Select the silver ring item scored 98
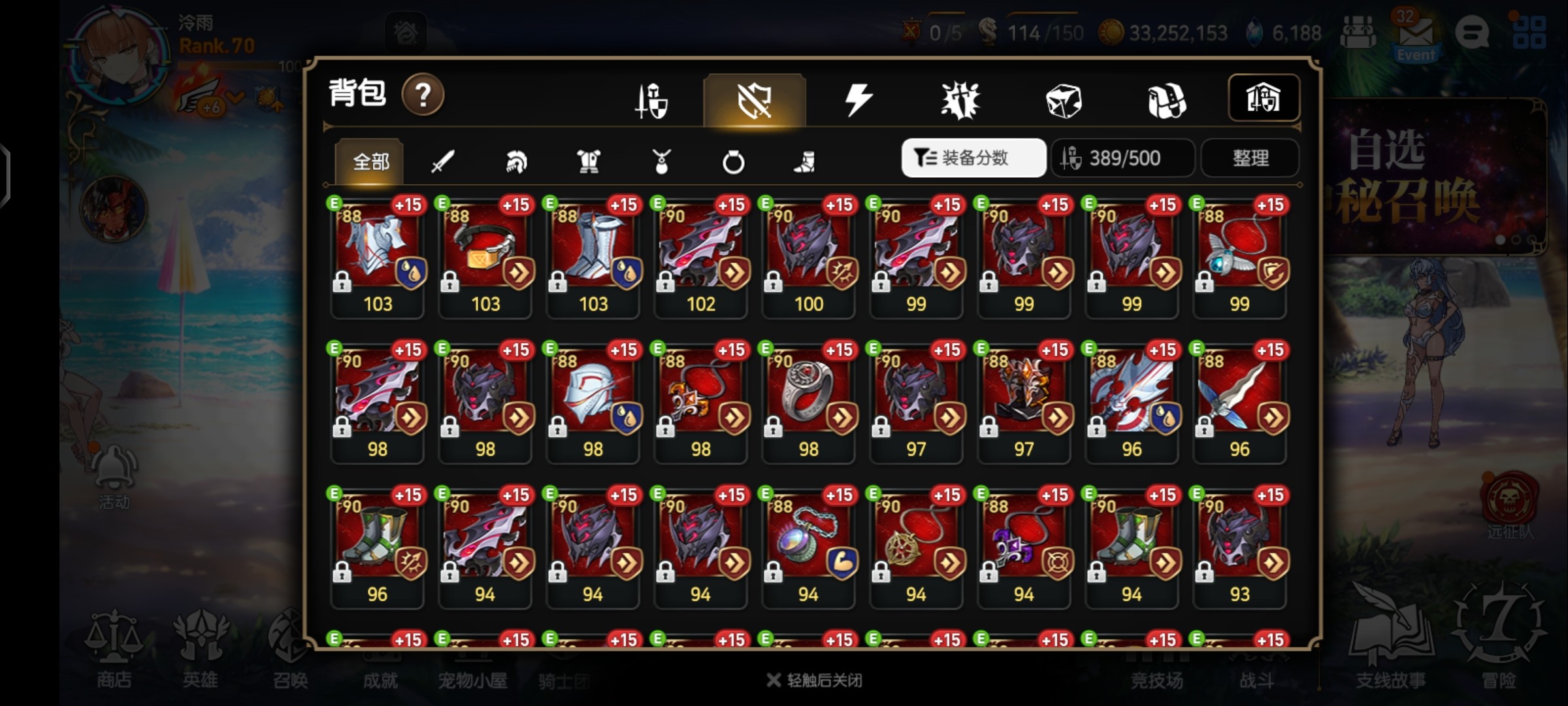 coord(808,402)
